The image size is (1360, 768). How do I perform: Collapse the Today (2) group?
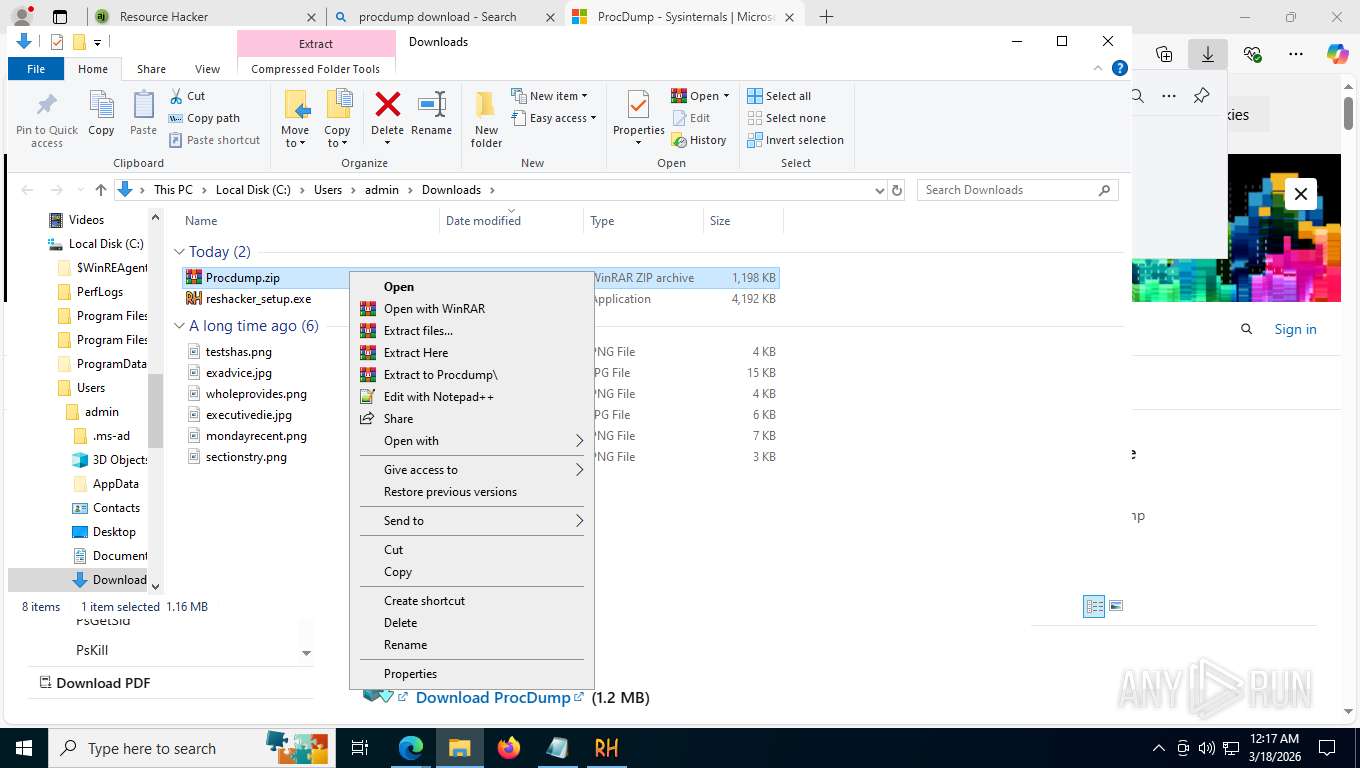(180, 252)
